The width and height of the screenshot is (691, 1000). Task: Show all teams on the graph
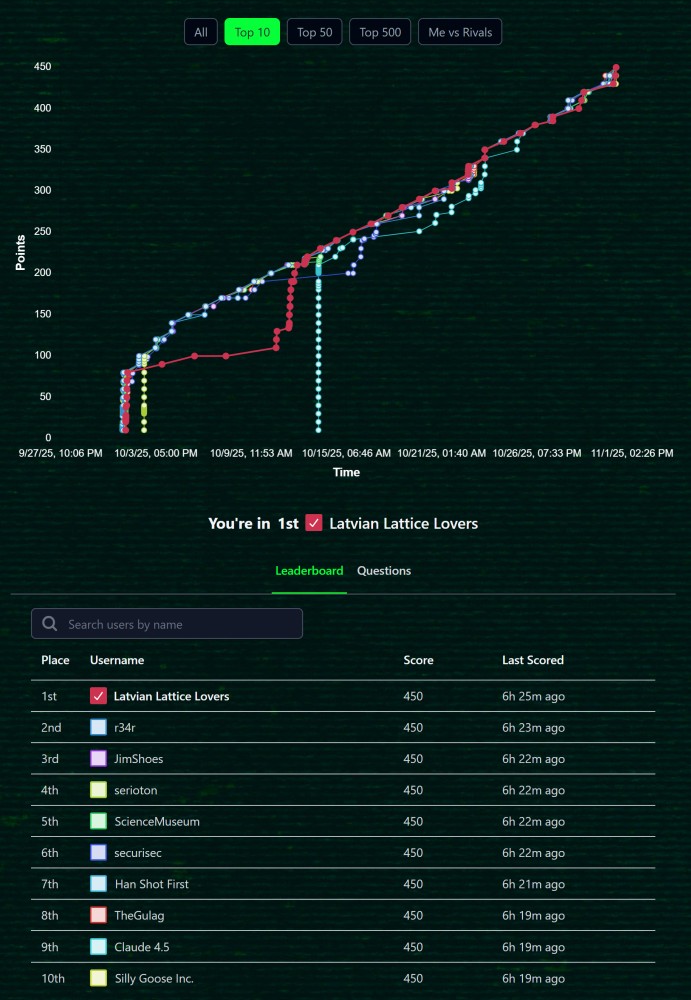pyautogui.click(x=201, y=32)
